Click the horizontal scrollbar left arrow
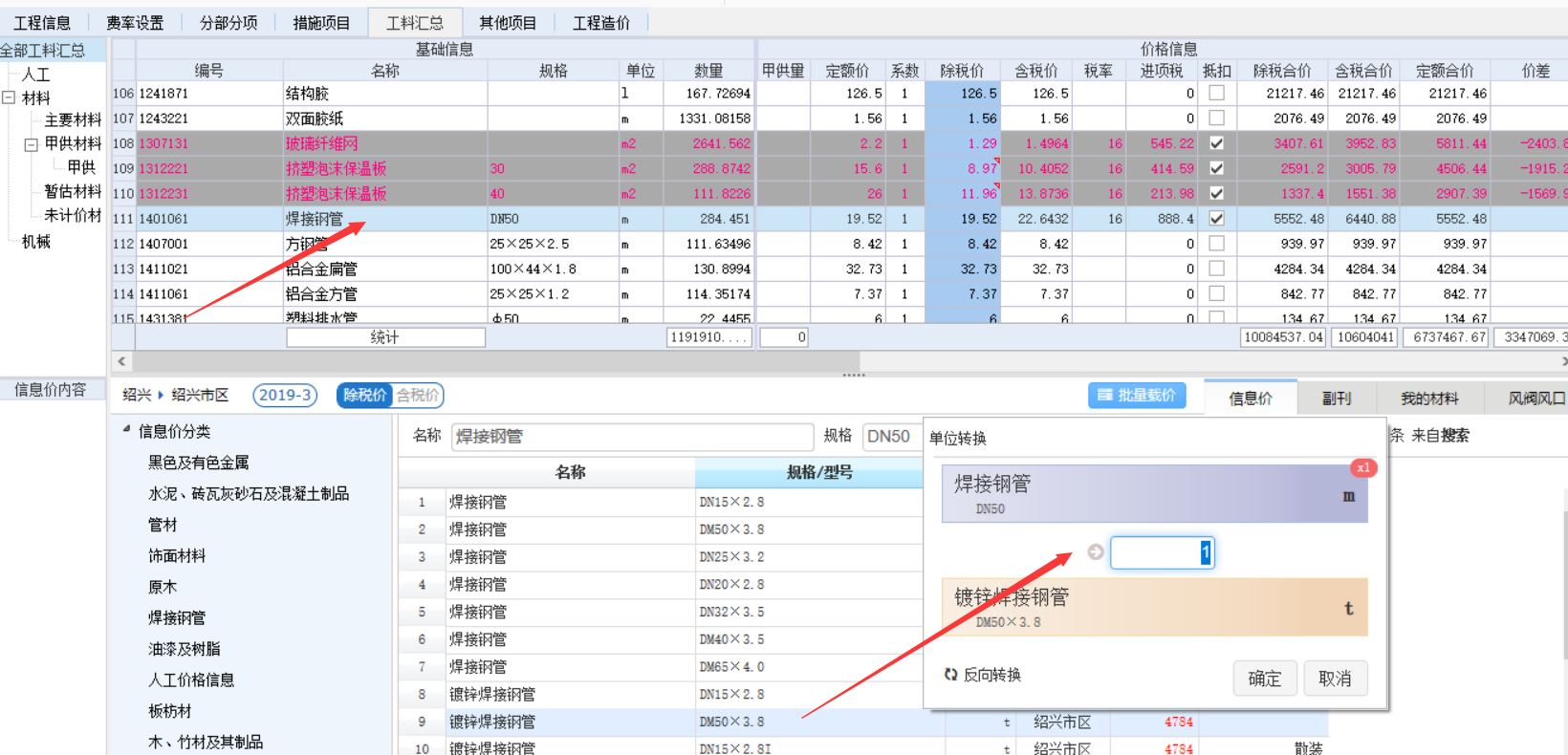Viewport: 1568px width, 755px height. pyautogui.click(x=121, y=361)
